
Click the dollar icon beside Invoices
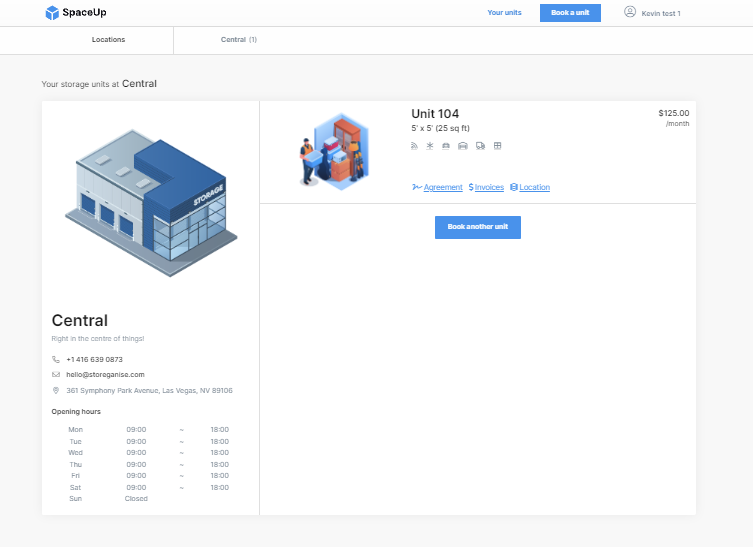tap(471, 187)
